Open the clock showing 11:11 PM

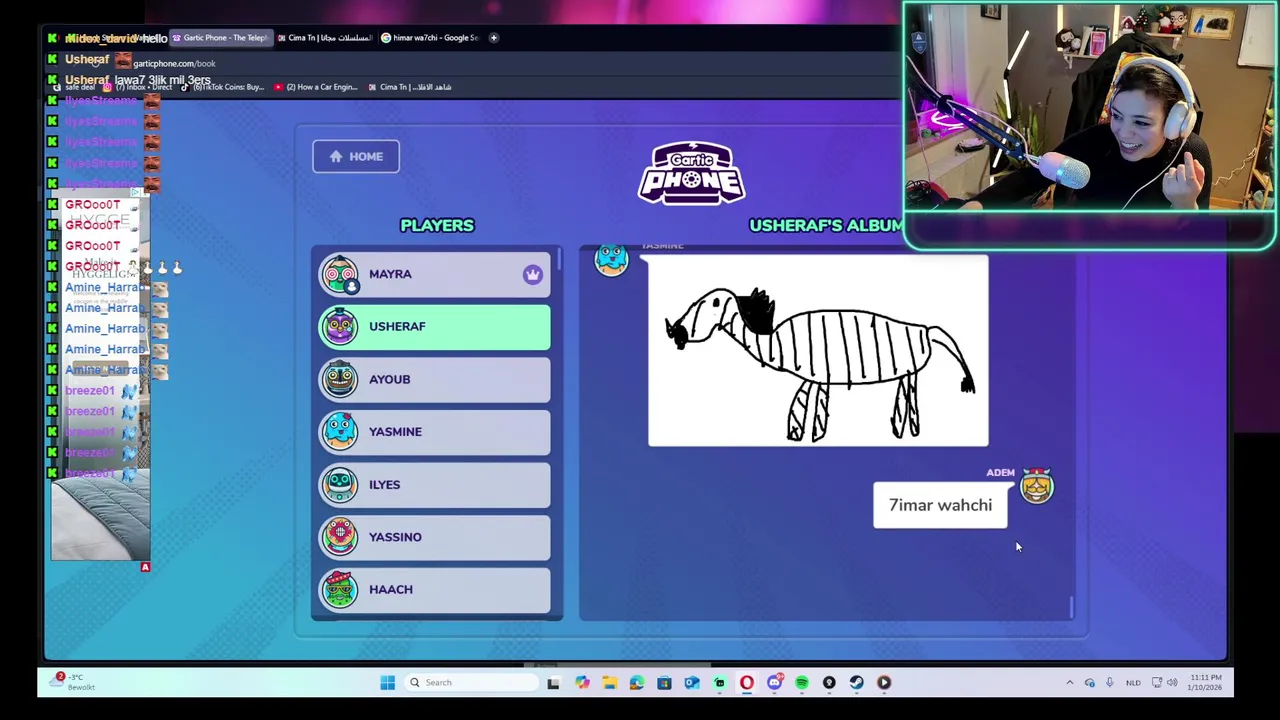click(x=1205, y=682)
